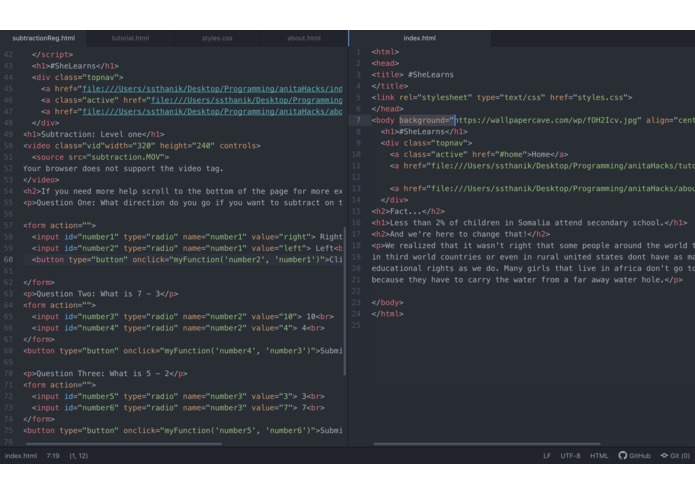This screenshot has height=494, width=695.
Task: Open the tutorial.html tab
Action: pyautogui.click(x=130, y=38)
